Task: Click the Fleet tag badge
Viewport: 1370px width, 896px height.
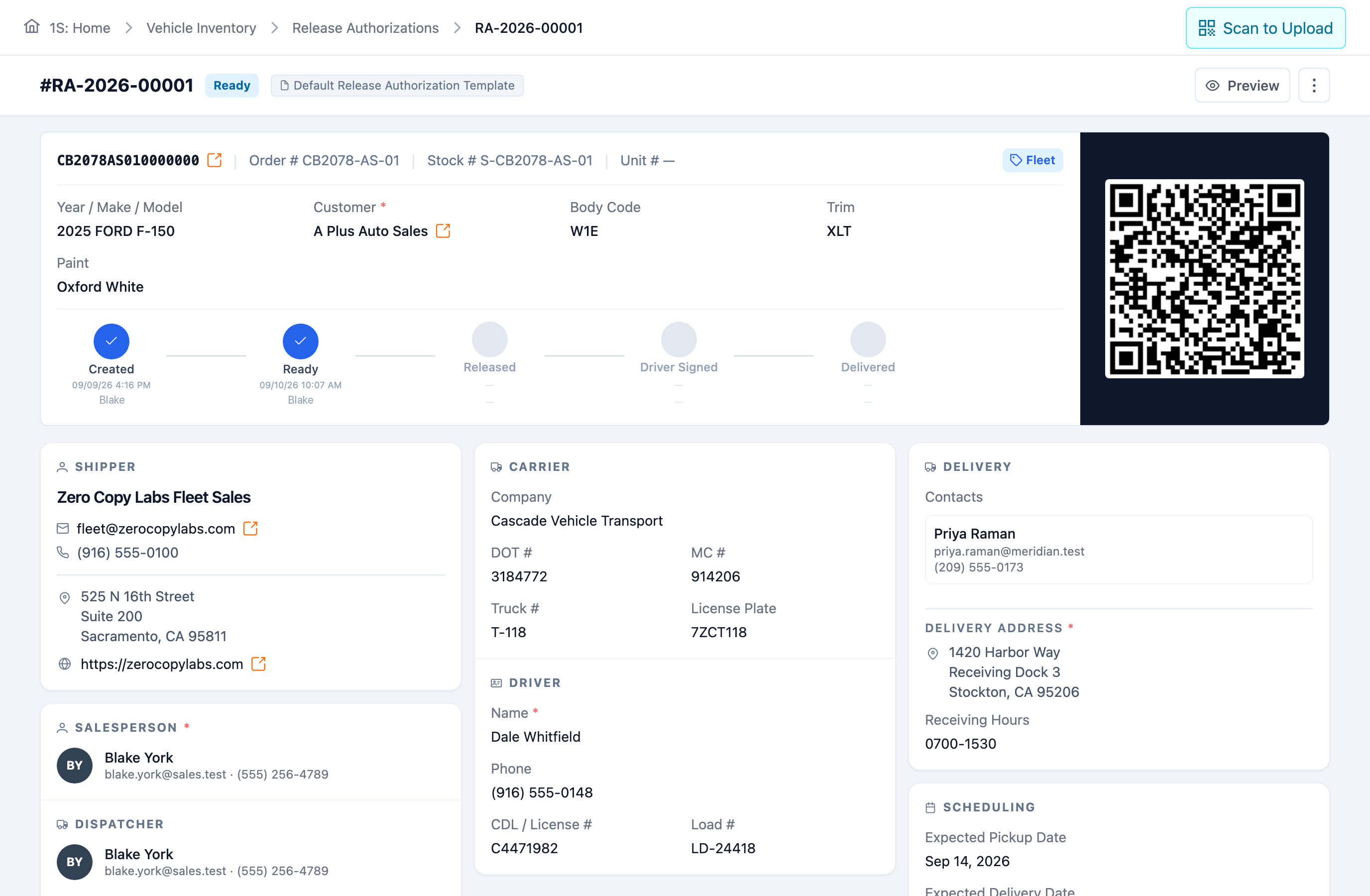Action: [1032, 160]
